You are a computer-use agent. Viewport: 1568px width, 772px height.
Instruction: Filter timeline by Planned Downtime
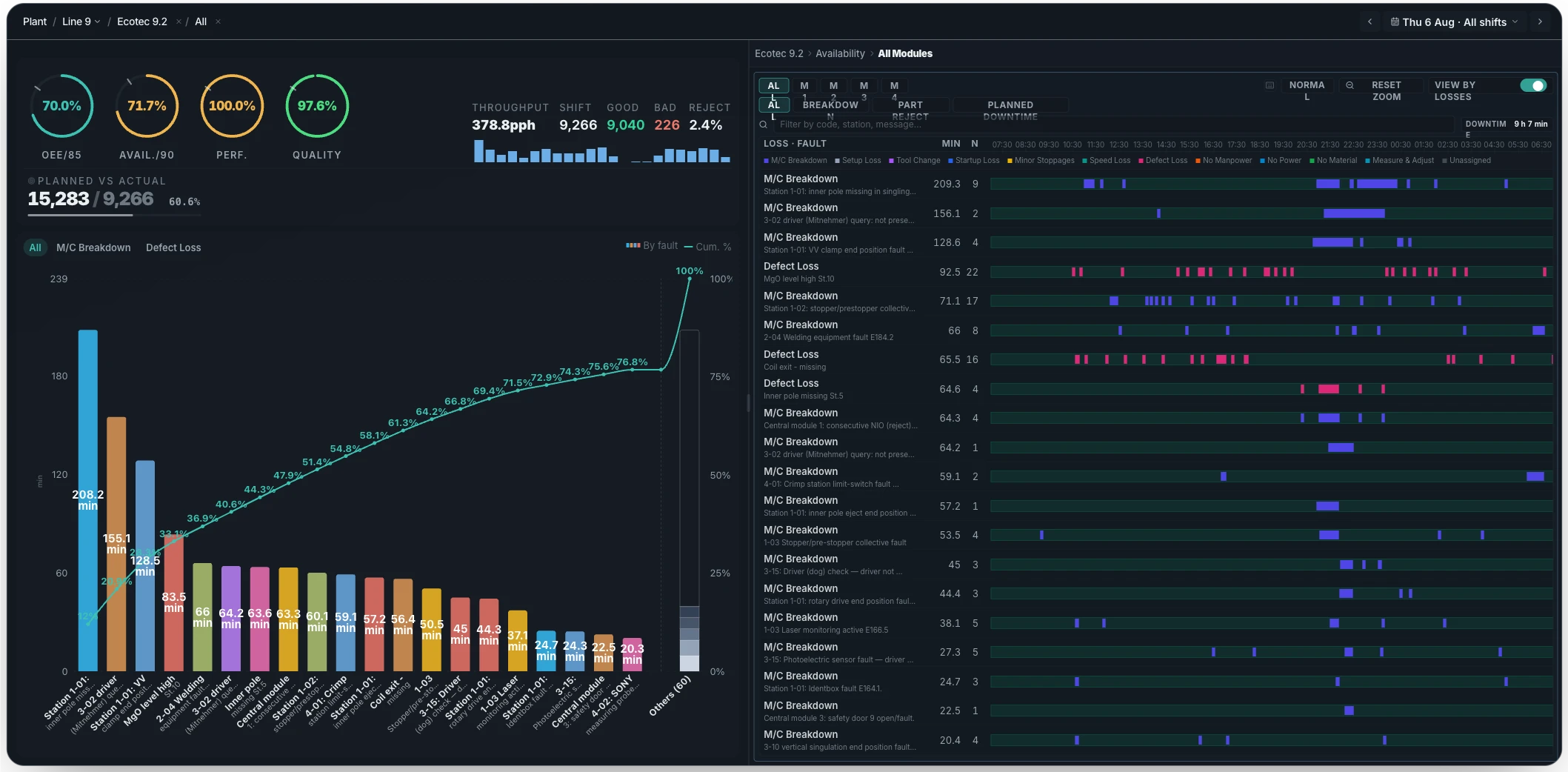[1010, 110]
